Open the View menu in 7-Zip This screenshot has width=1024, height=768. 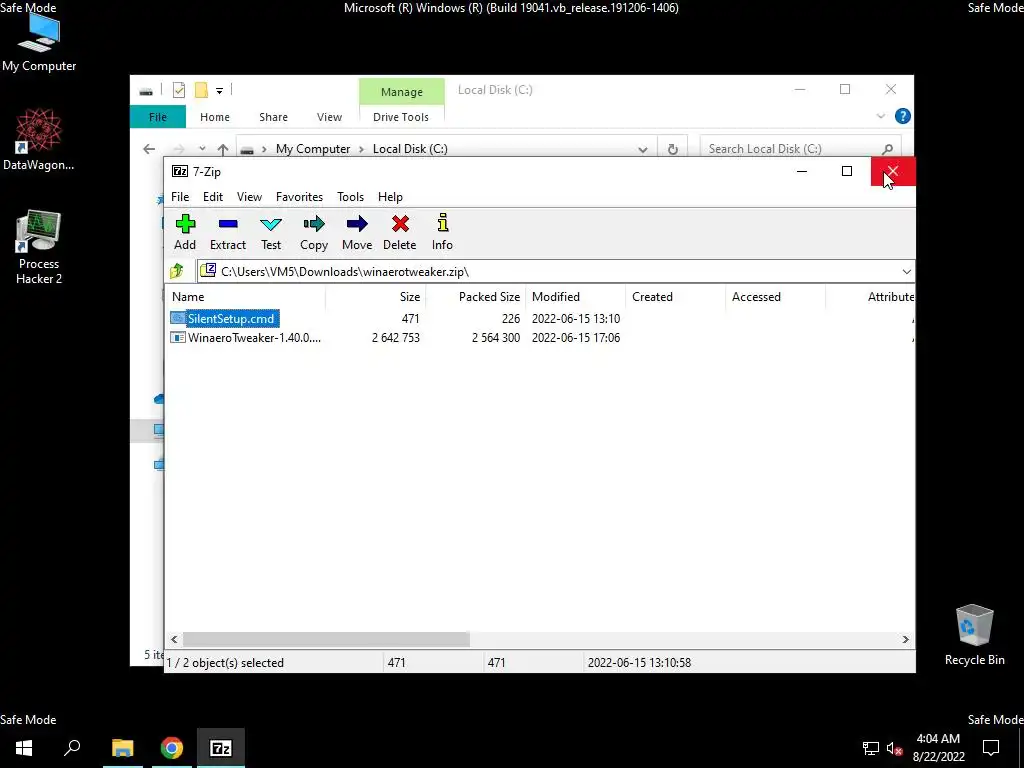click(249, 197)
